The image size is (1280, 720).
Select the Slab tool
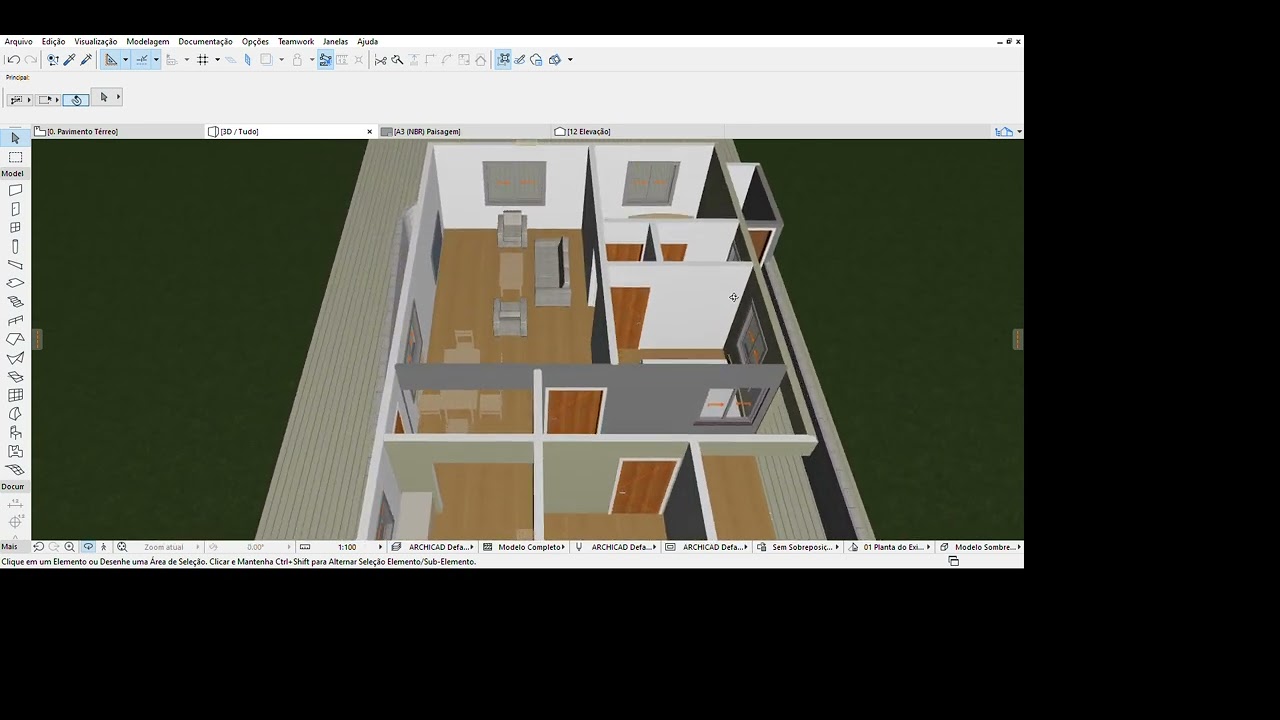[15, 283]
